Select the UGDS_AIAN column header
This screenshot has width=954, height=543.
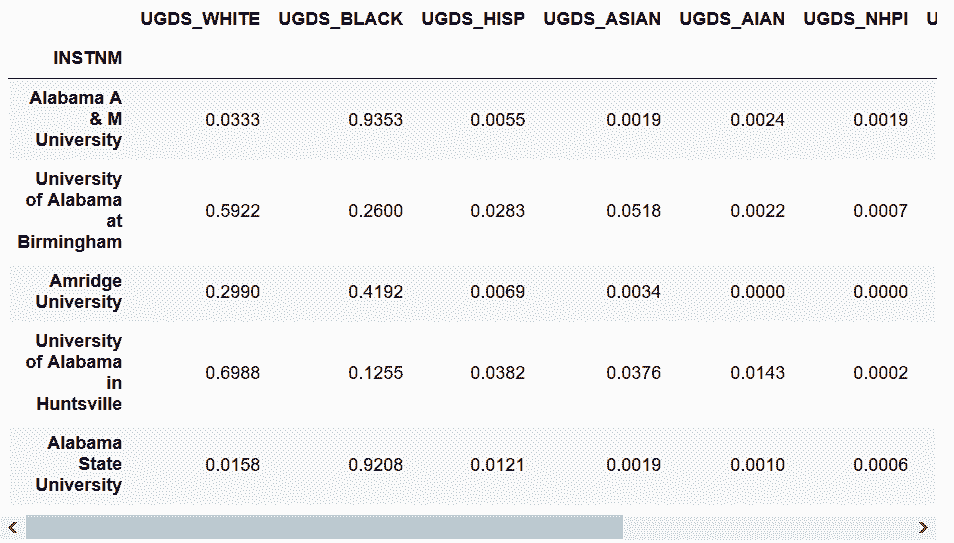732,19
